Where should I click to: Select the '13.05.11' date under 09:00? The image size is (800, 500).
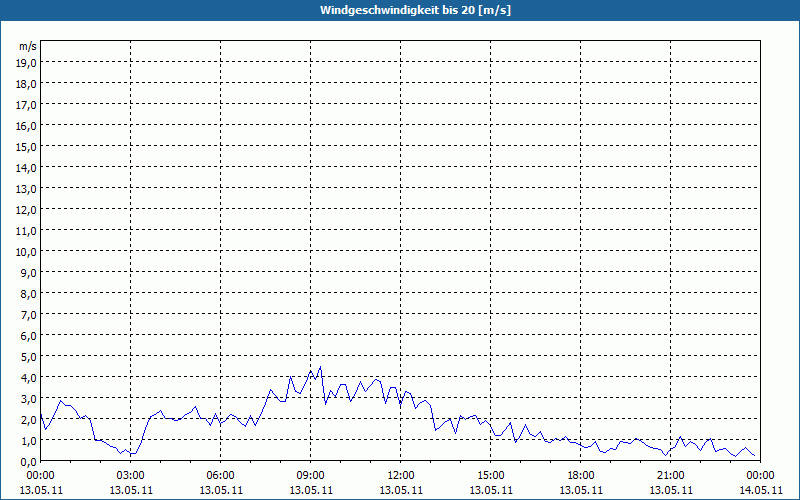point(311,490)
